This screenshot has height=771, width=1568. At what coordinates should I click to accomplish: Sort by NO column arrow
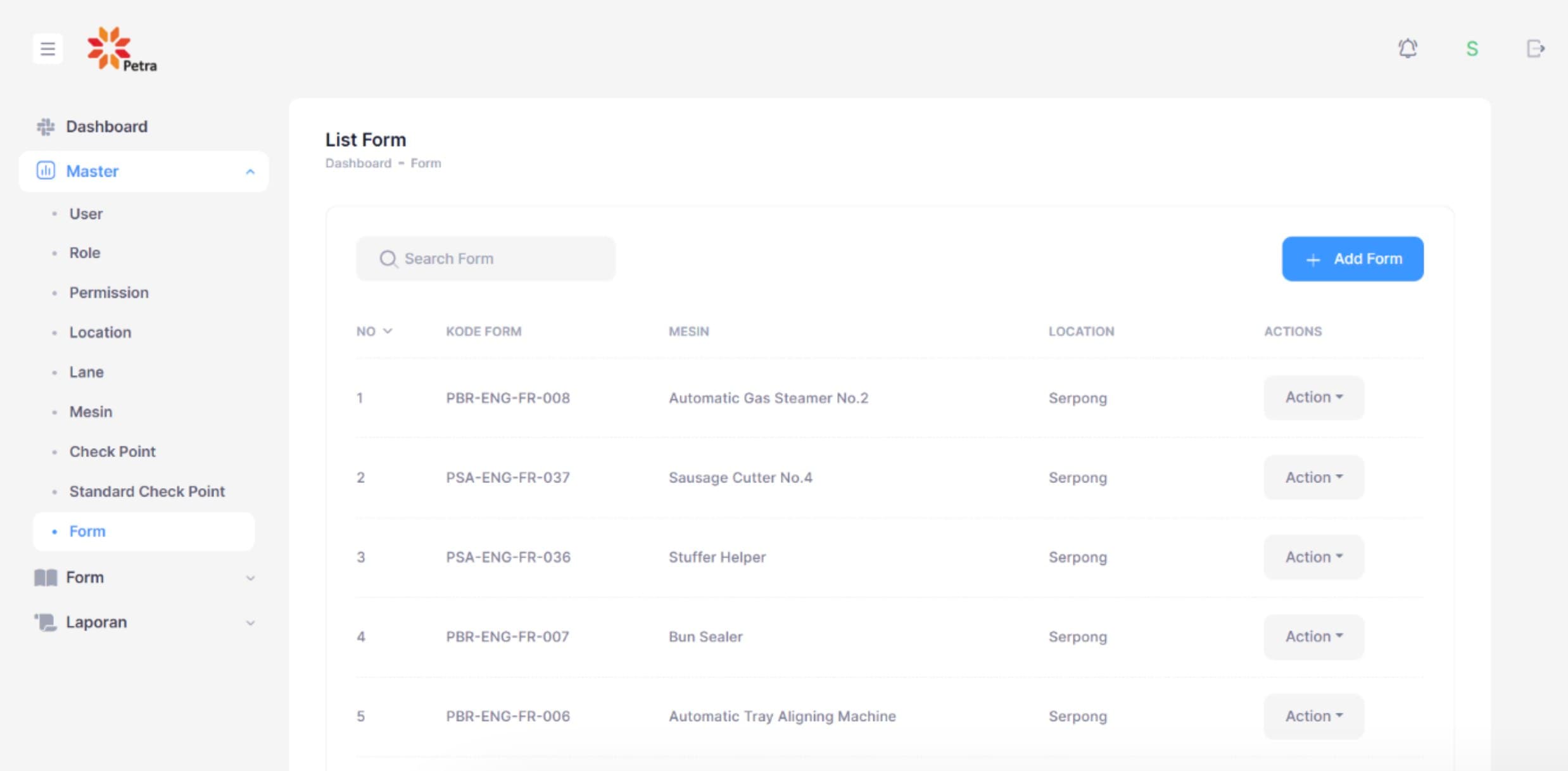point(388,331)
